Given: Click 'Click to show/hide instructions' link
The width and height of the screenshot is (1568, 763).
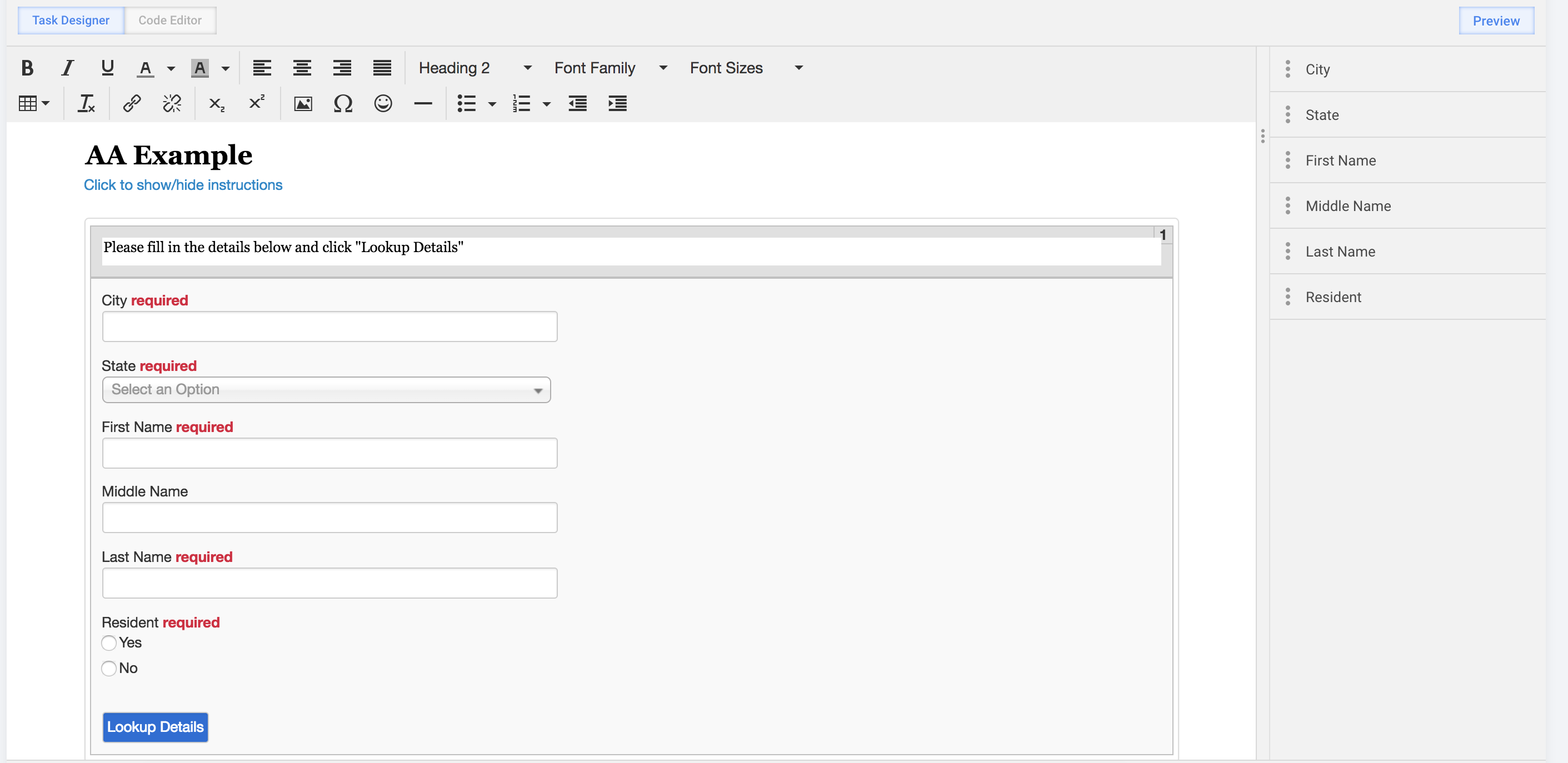Looking at the screenshot, I should [x=183, y=185].
